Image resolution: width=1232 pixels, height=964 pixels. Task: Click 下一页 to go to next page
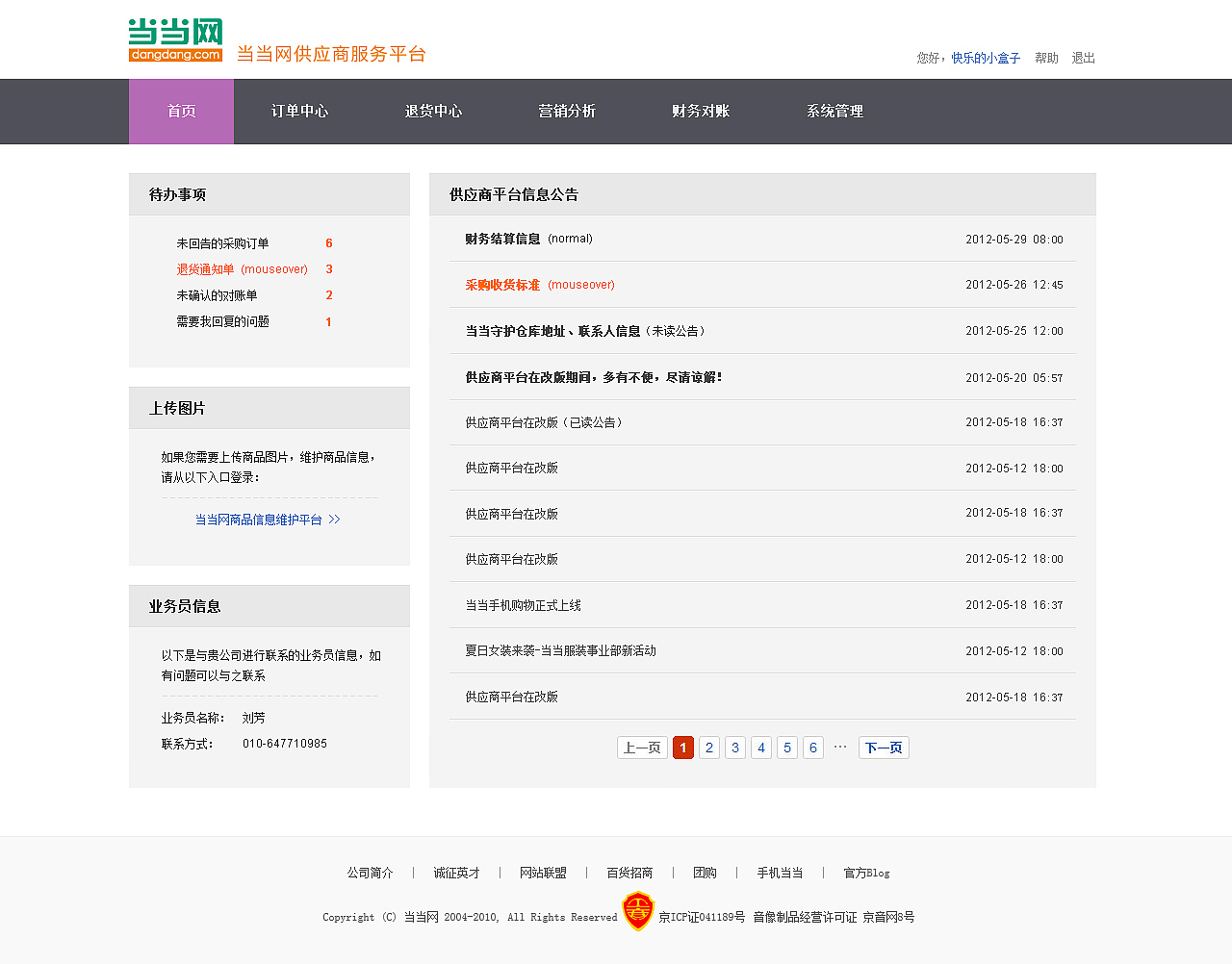click(883, 747)
